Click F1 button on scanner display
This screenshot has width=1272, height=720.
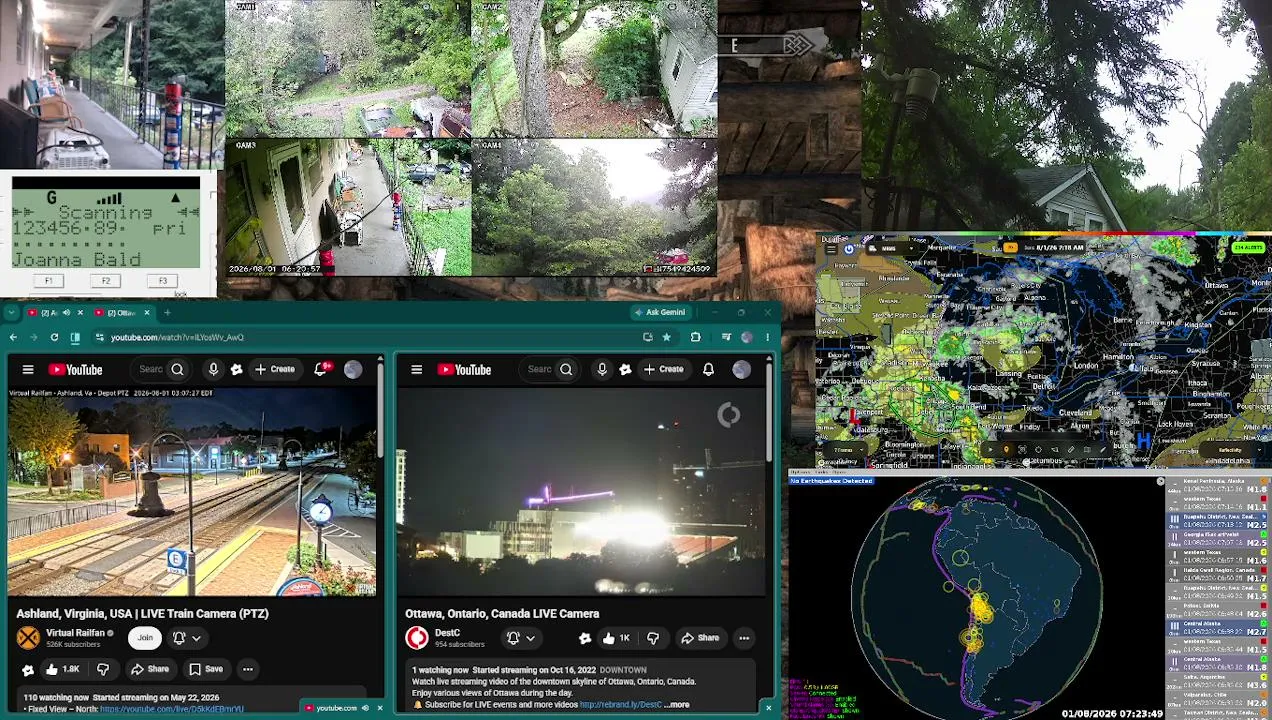point(48,281)
